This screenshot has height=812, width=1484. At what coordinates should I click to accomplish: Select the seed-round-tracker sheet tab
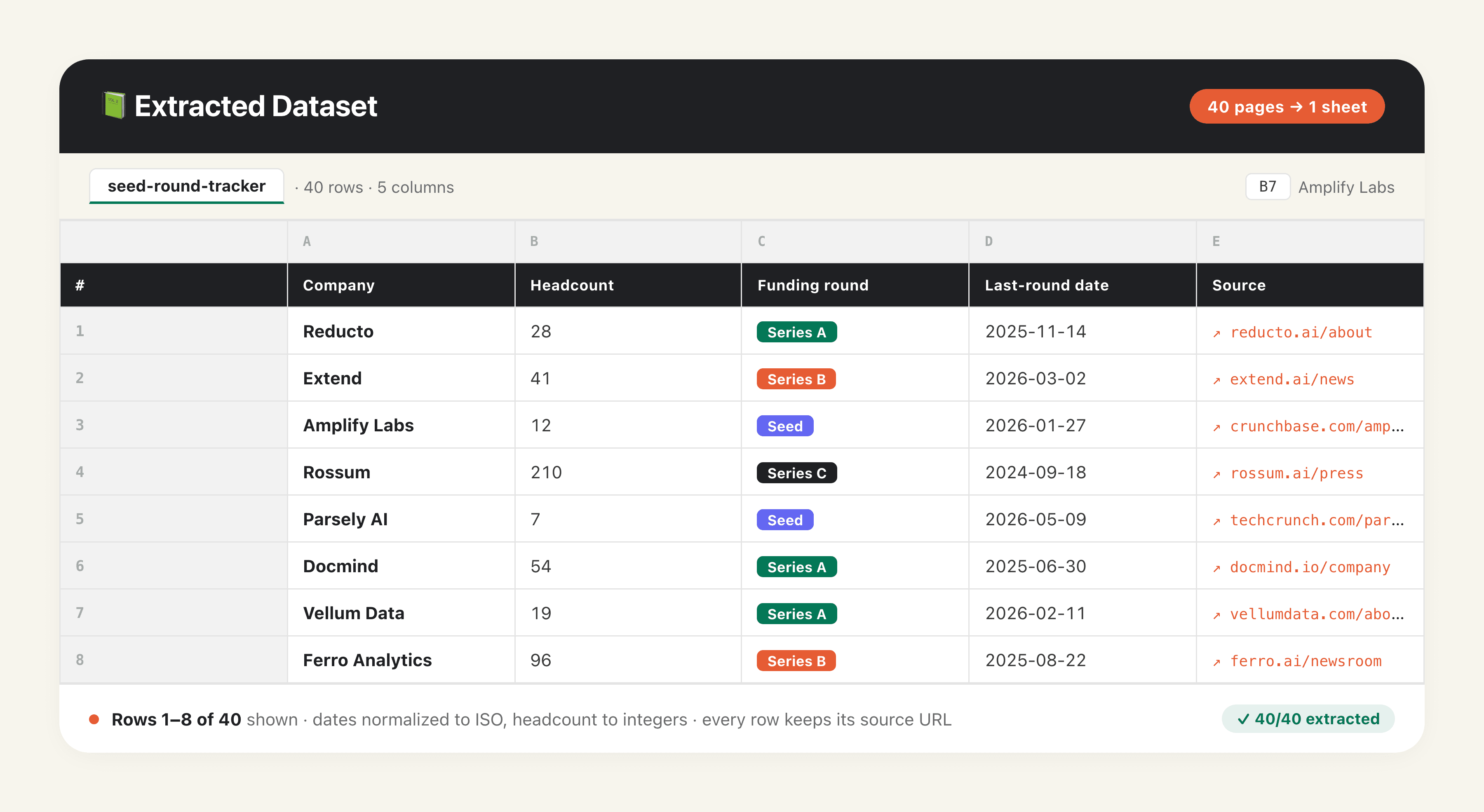coord(187,186)
